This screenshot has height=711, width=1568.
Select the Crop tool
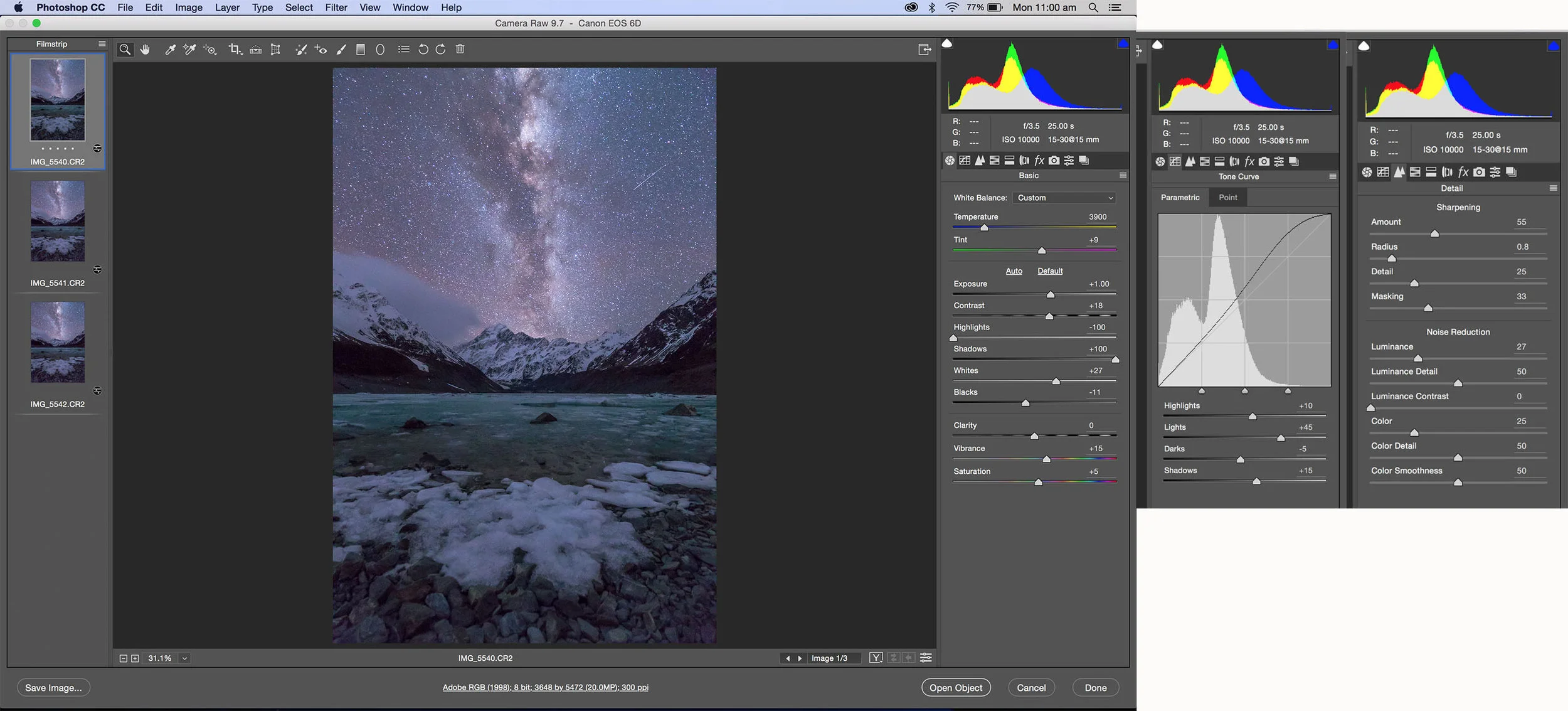[x=235, y=50]
